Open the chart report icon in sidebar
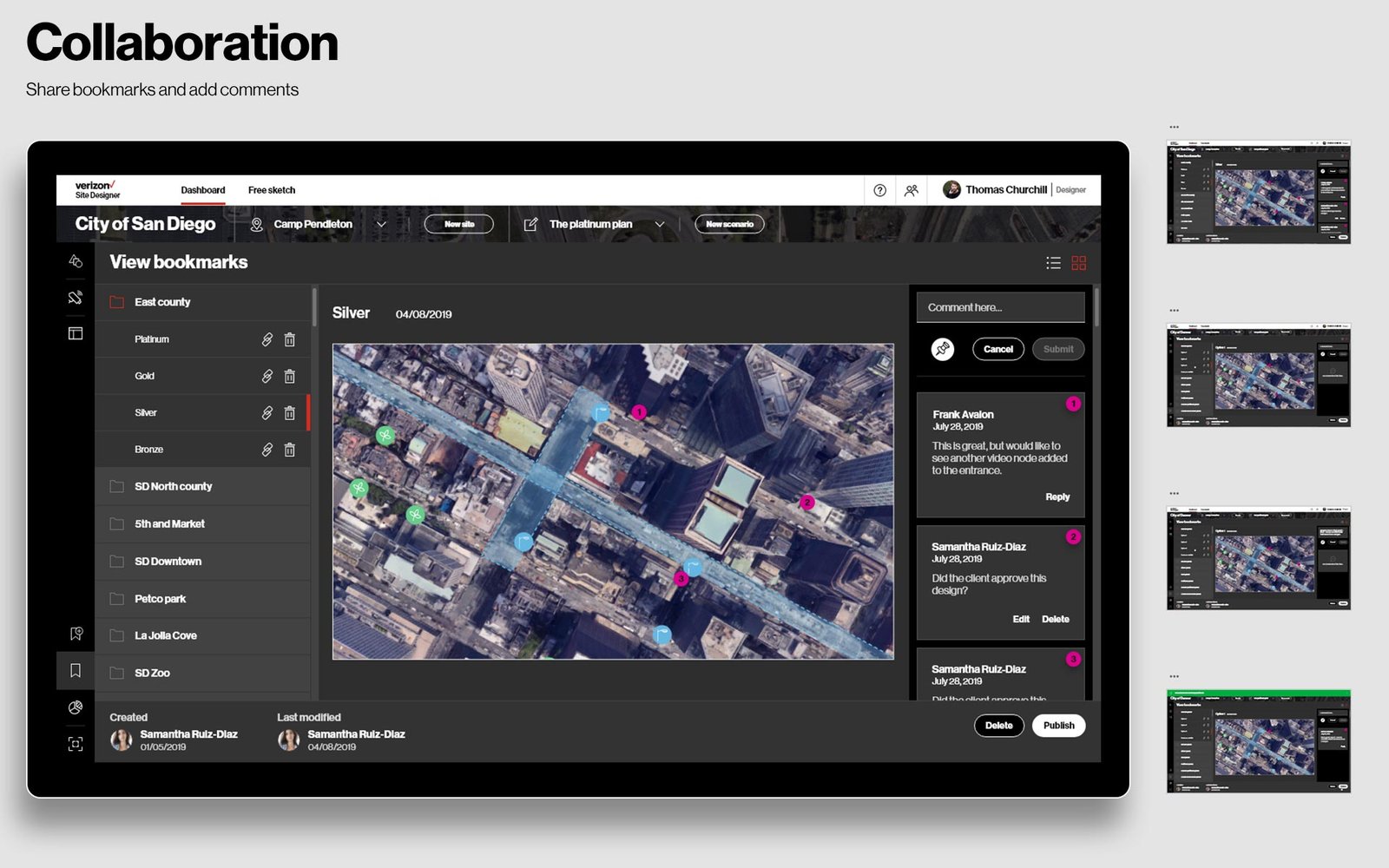Viewport: 1389px width, 868px height. pyautogui.click(x=76, y=707)
